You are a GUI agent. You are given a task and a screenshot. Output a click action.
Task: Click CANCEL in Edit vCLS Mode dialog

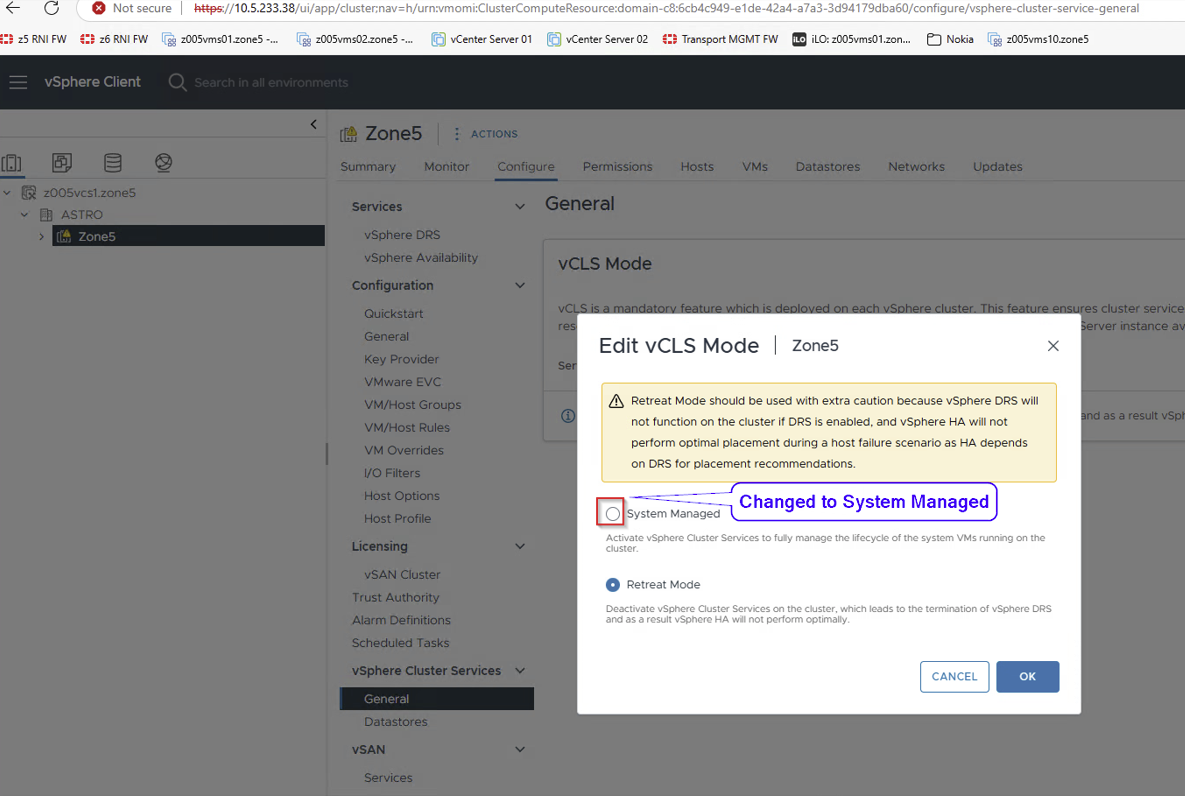[x=954, y=677]
